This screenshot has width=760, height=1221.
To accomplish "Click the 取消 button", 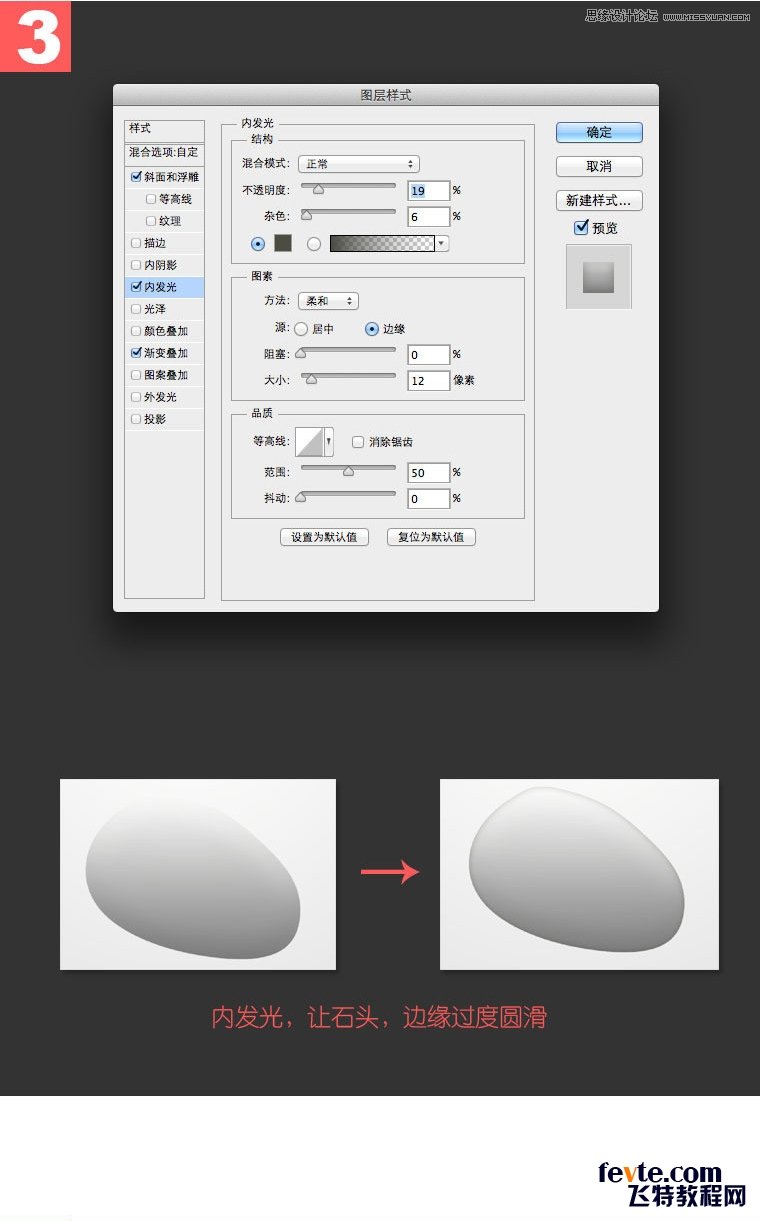I will (599, 166).
